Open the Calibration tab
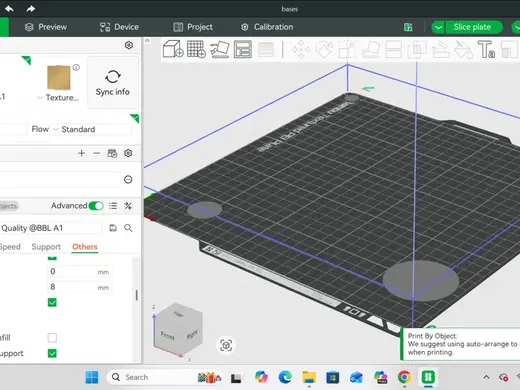The width and height of the screenshot is (520, 390). coord(267,27)
